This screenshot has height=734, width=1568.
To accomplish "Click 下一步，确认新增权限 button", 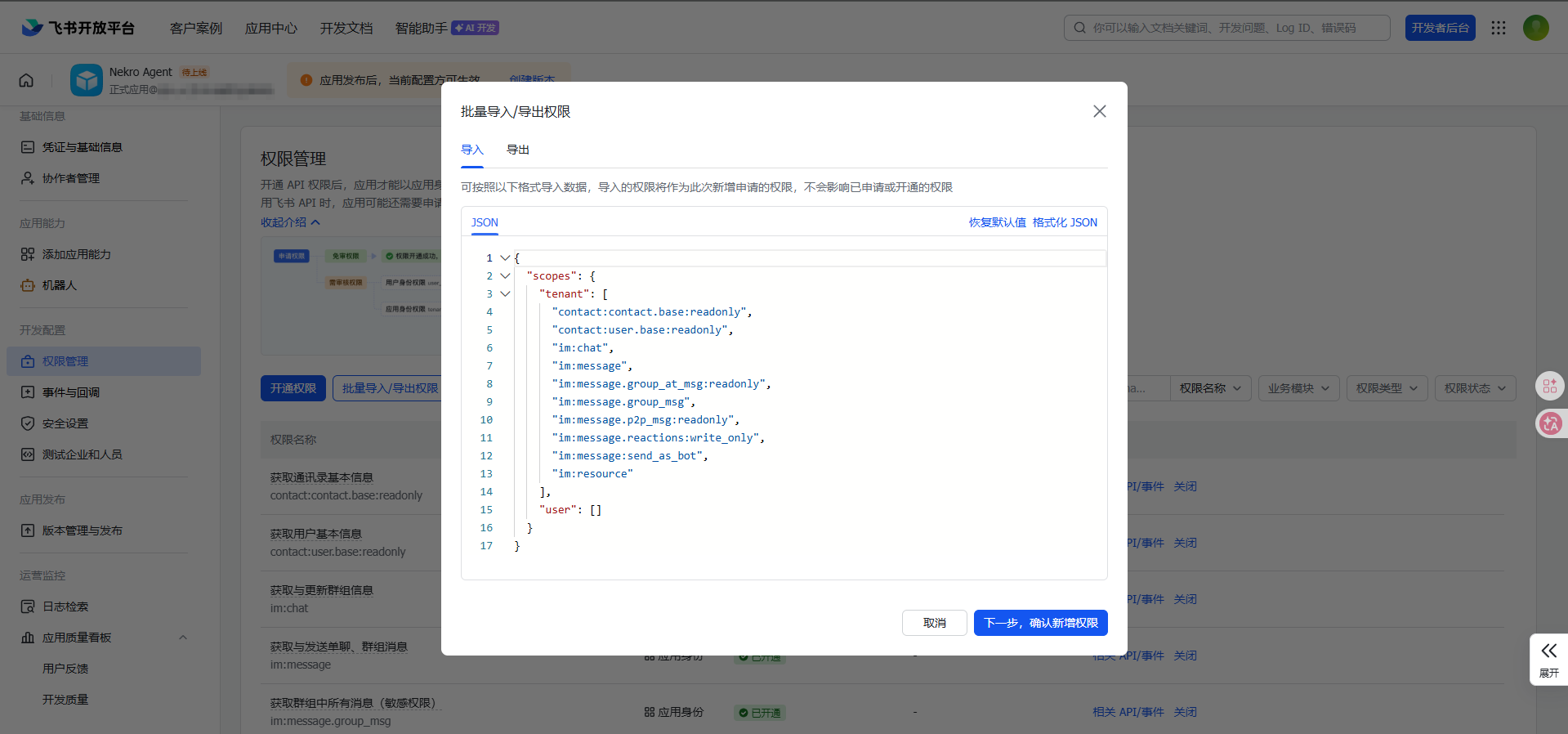I will (1040, 623).
